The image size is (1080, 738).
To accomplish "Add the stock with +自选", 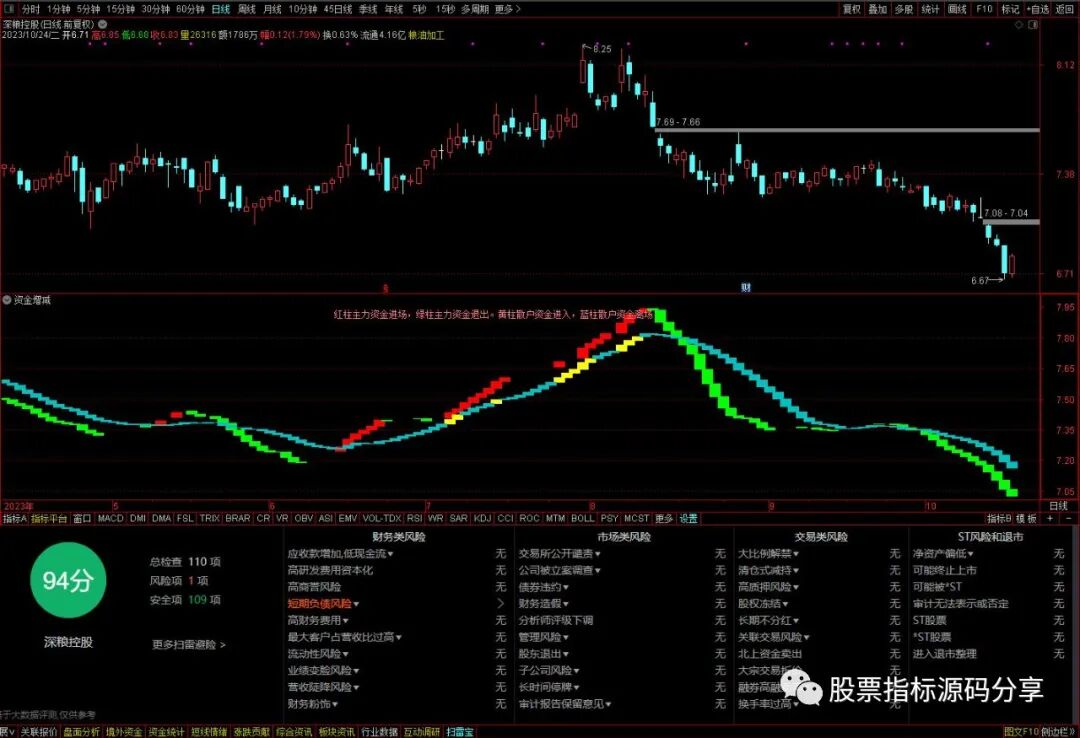I will 1038,9.
